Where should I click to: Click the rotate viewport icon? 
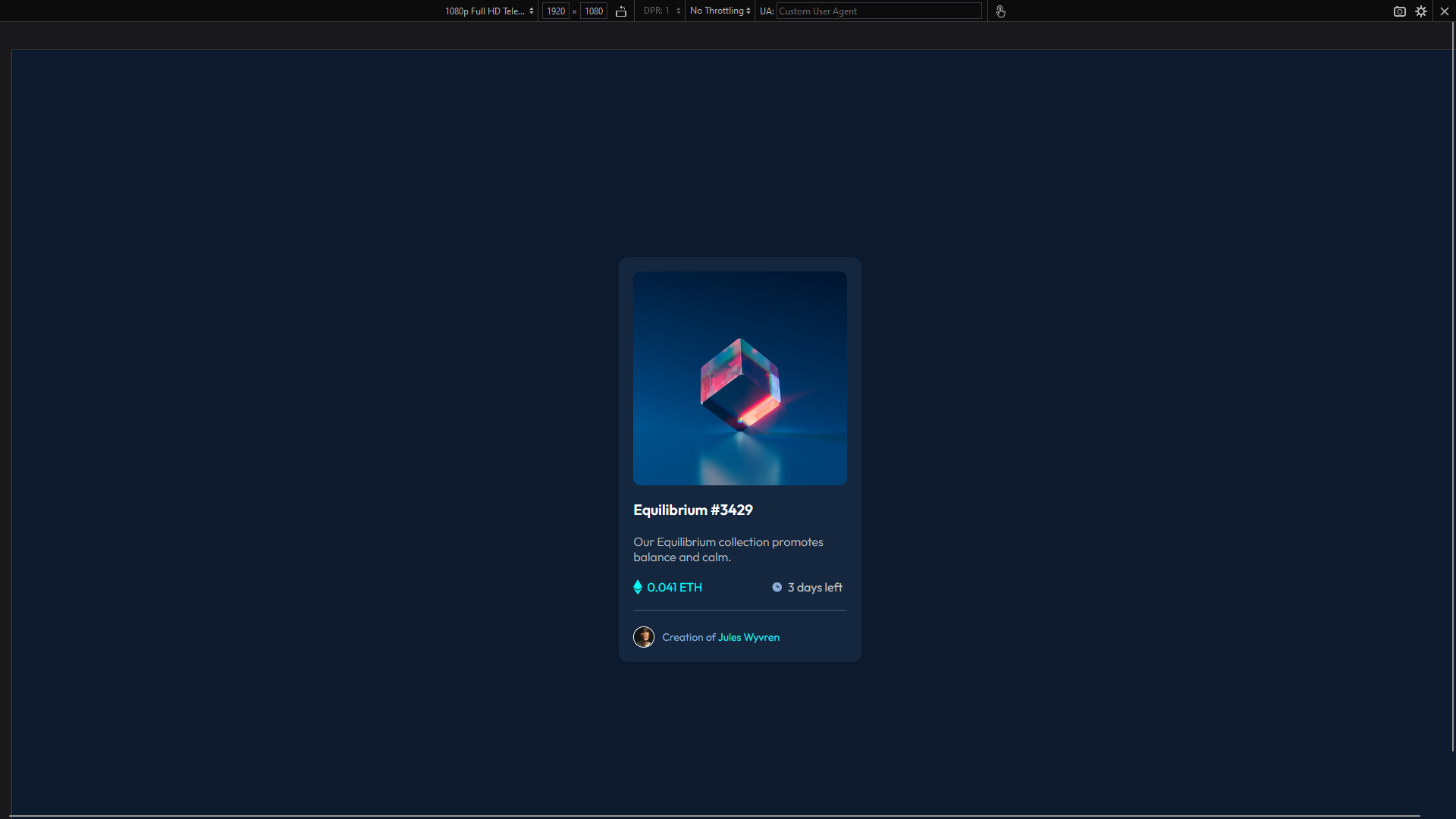coord(621,11)
